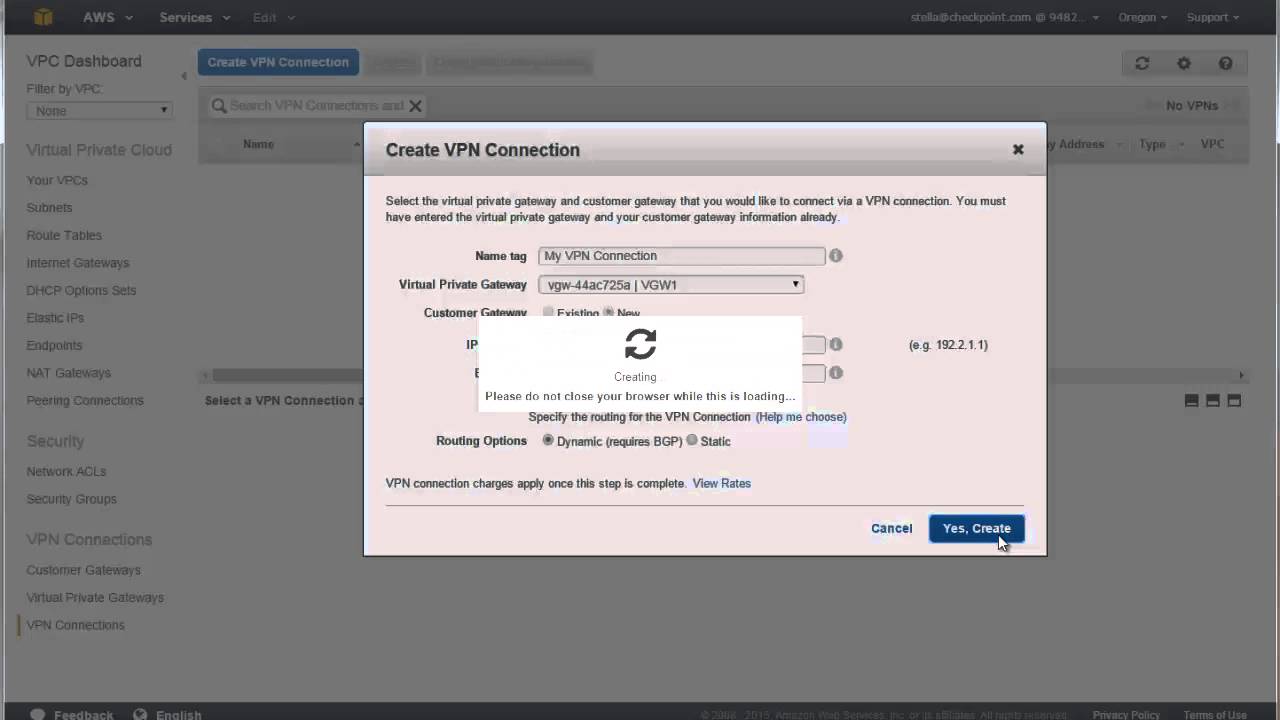1280x720 pixels.
Task: Open Internet Gateways in sidebar
Action: tap(78, 263)
